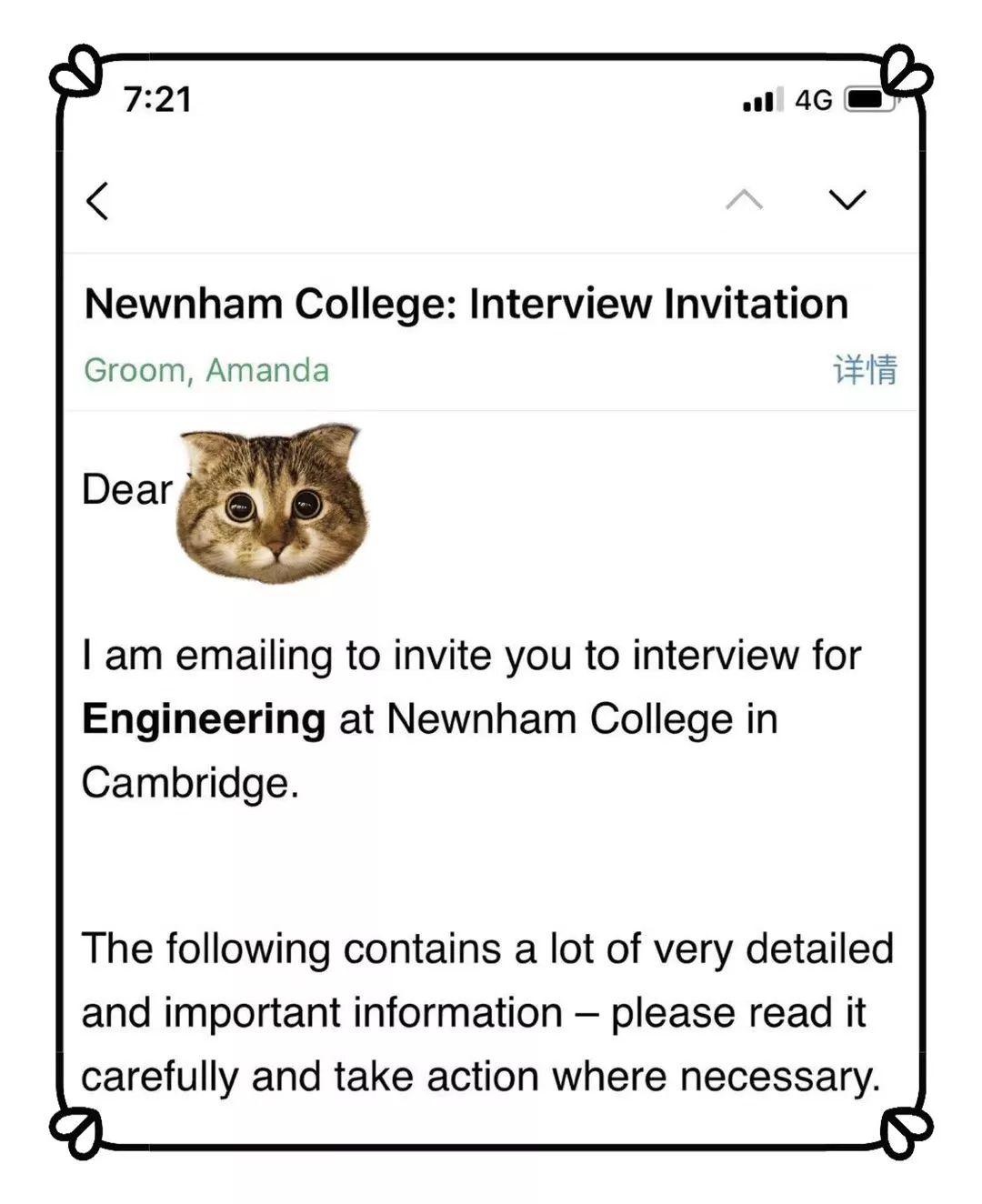The image size is (982, 1204).
Task: Click the "Dear" greeting text
Action: (x=126, y=490)
